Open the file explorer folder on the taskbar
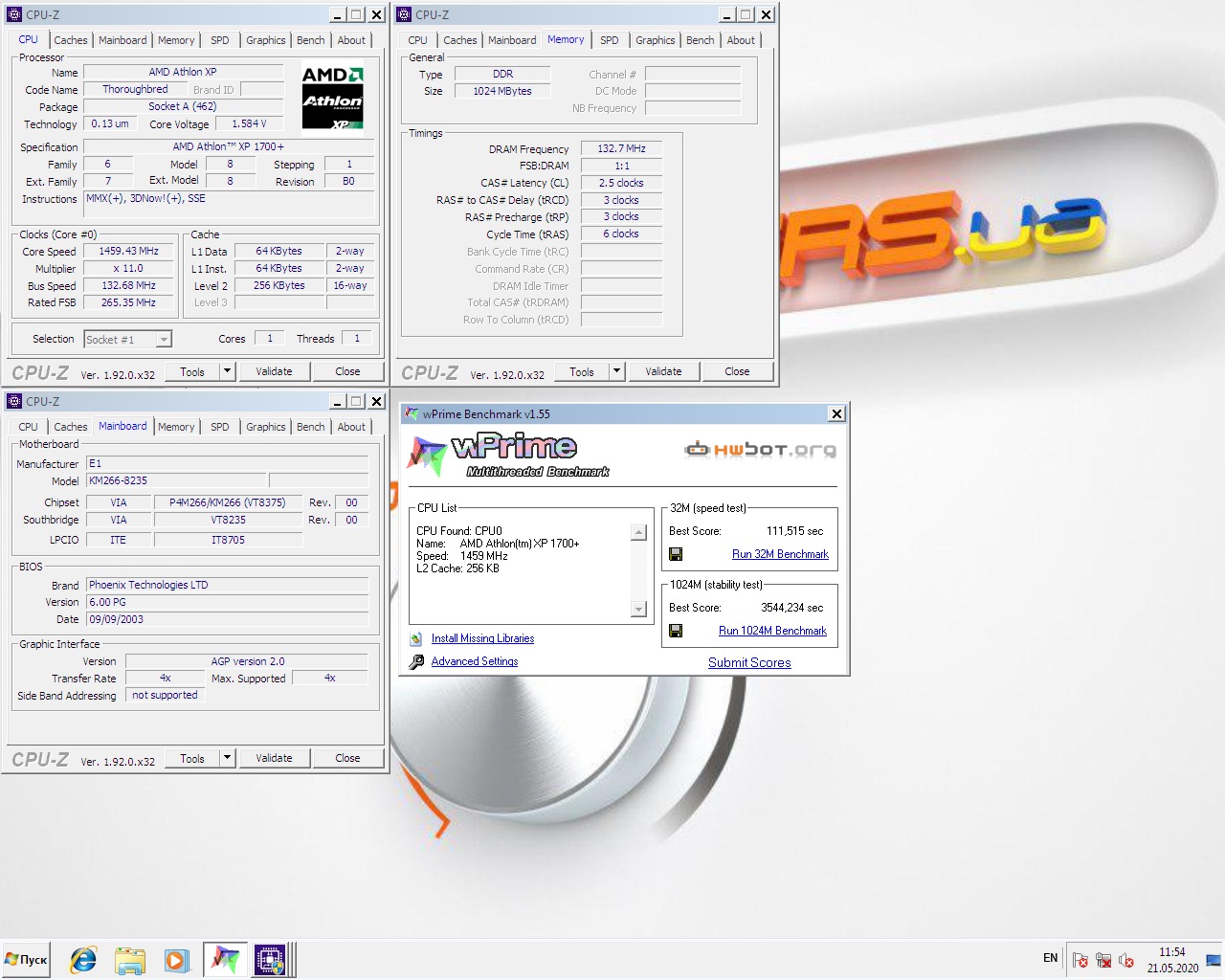The image size is (1225, 980). point(129,960)
